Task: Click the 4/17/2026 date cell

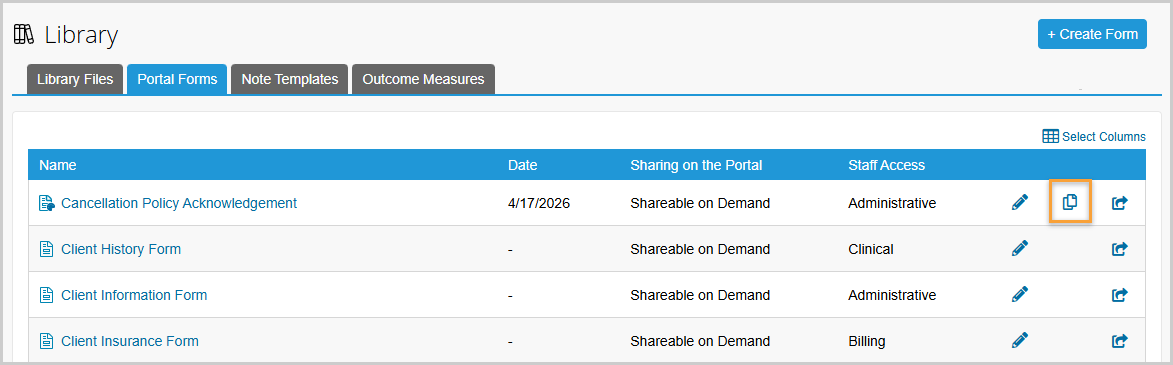Action: (x=539, y=203)
